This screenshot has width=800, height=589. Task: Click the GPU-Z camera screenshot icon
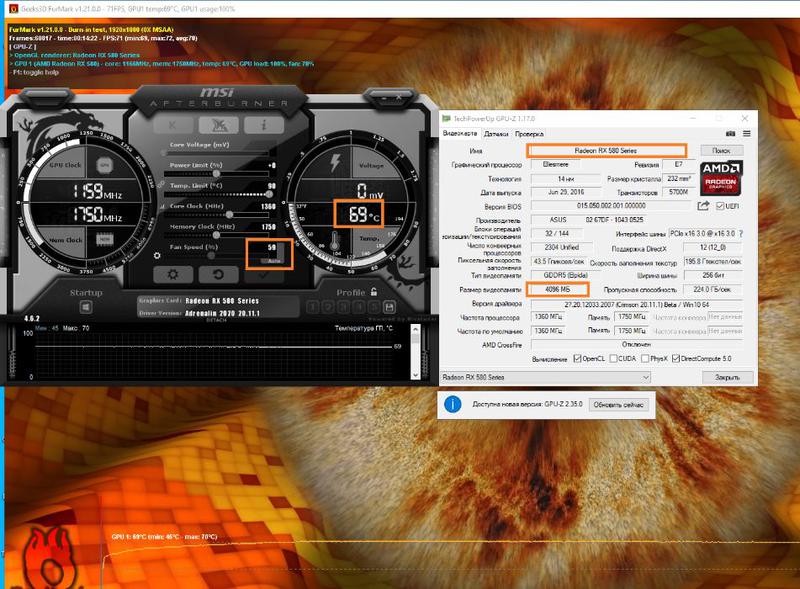coord(731,134)
